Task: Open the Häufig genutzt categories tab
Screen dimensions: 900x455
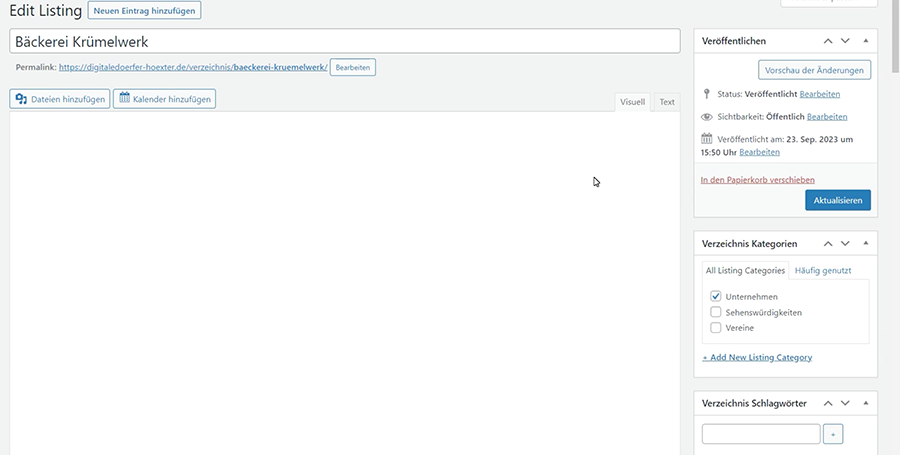Action: [821, 270]
